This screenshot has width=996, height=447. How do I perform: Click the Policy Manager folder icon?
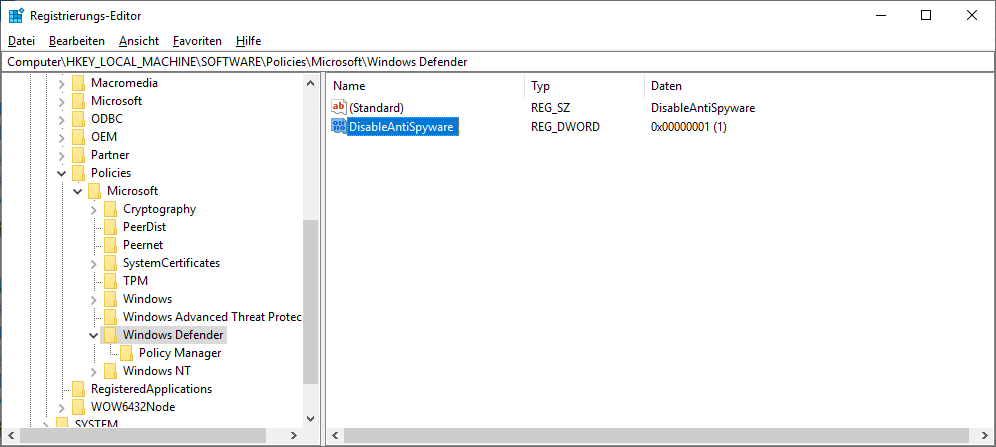[x=126, y=353]
